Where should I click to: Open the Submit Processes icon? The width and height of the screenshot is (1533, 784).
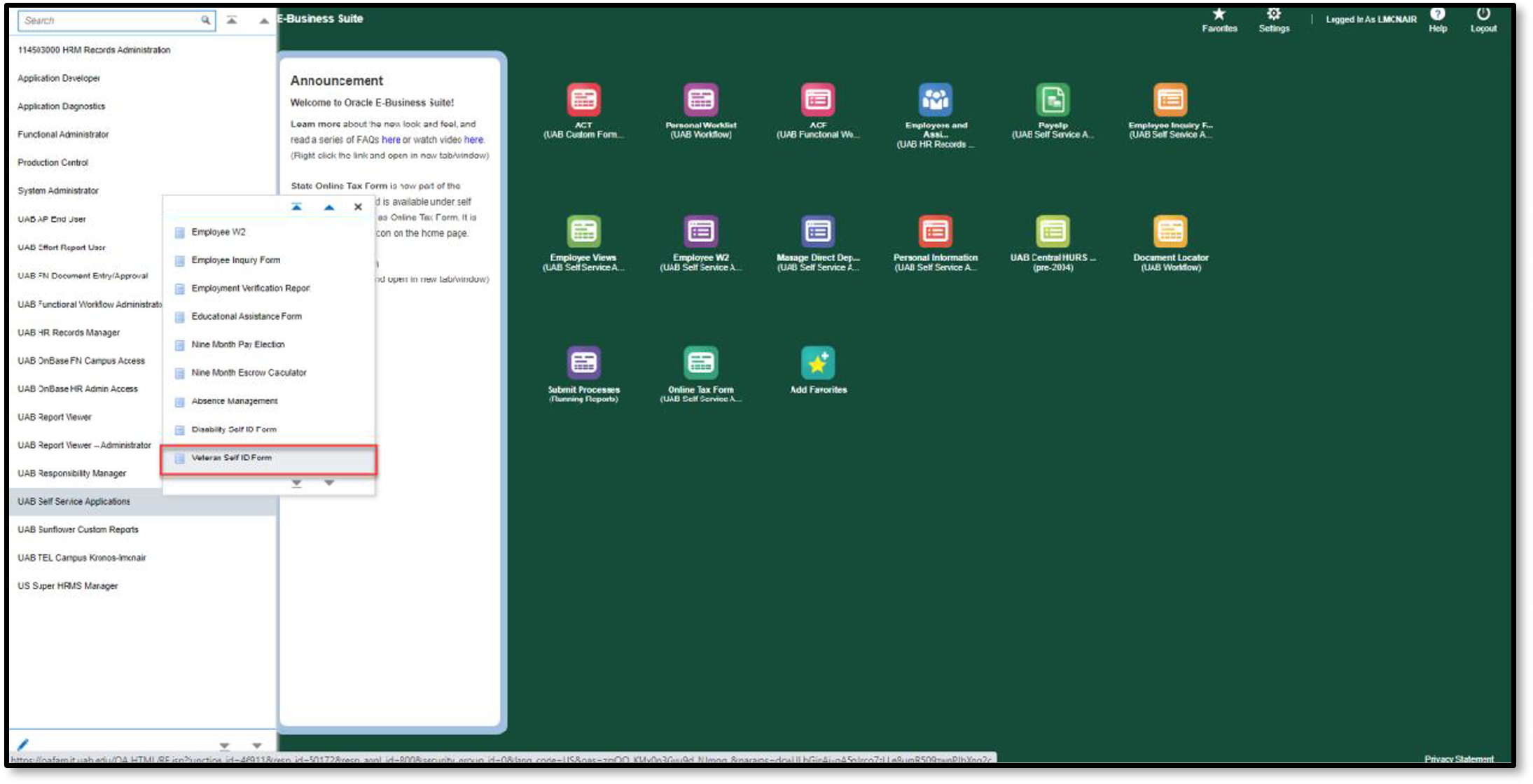[583, 363]
